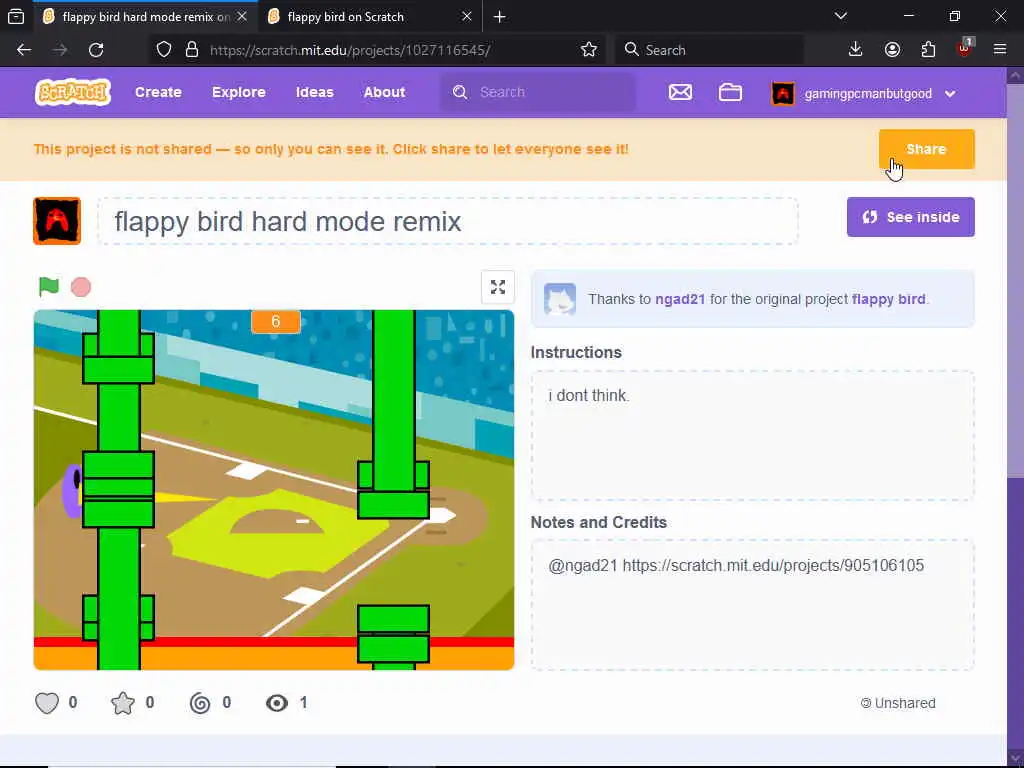Click the remix spiral icon
Image resolution: width=1024 pixels, height=768 pixels.
click(200, 703)
